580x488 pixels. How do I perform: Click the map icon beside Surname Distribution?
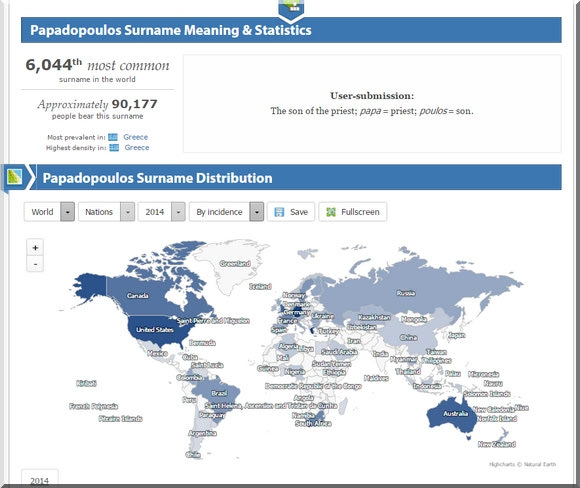[14, 176]
